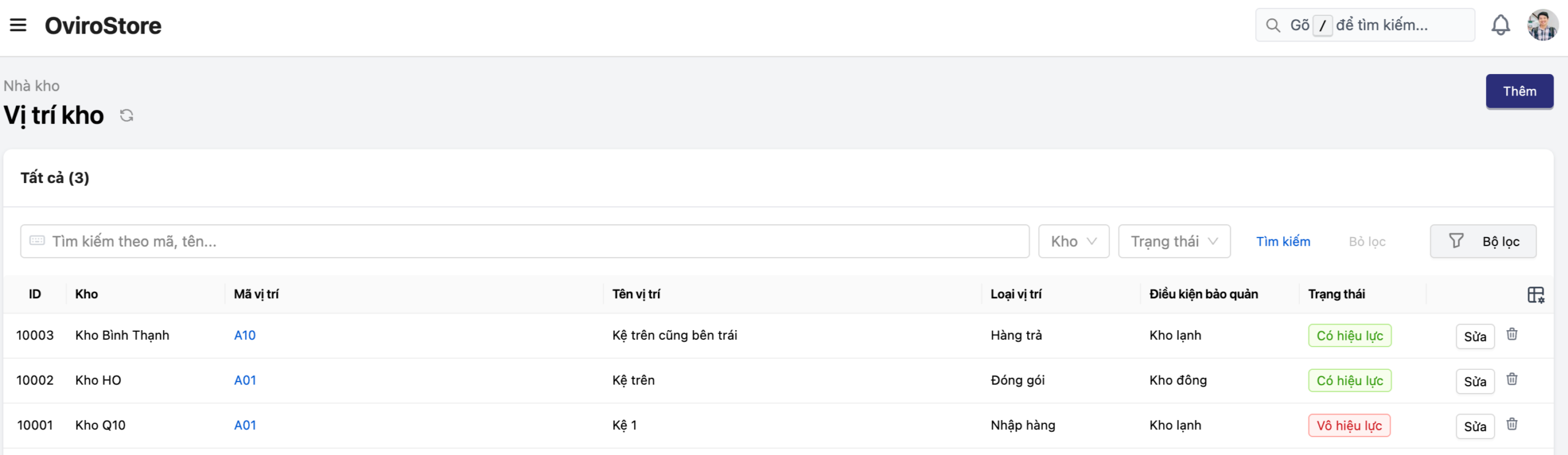This screenshot has height=455, width=1568.
Task: Click the notification bell icon
Action: click(x=1500, y=25)
